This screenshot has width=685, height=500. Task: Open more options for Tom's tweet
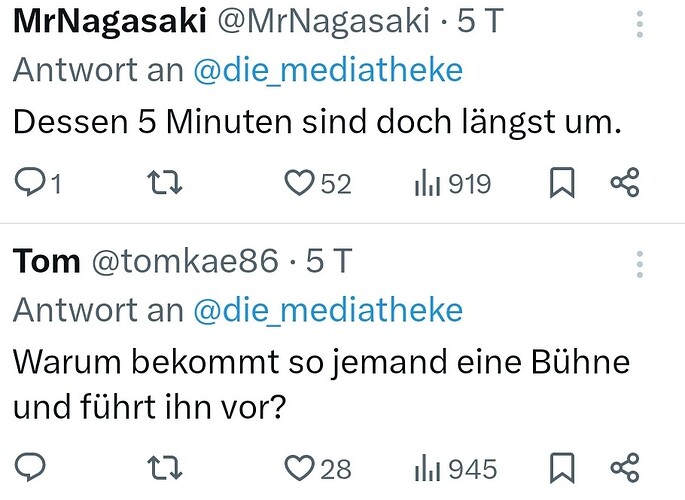click(639, 264)
